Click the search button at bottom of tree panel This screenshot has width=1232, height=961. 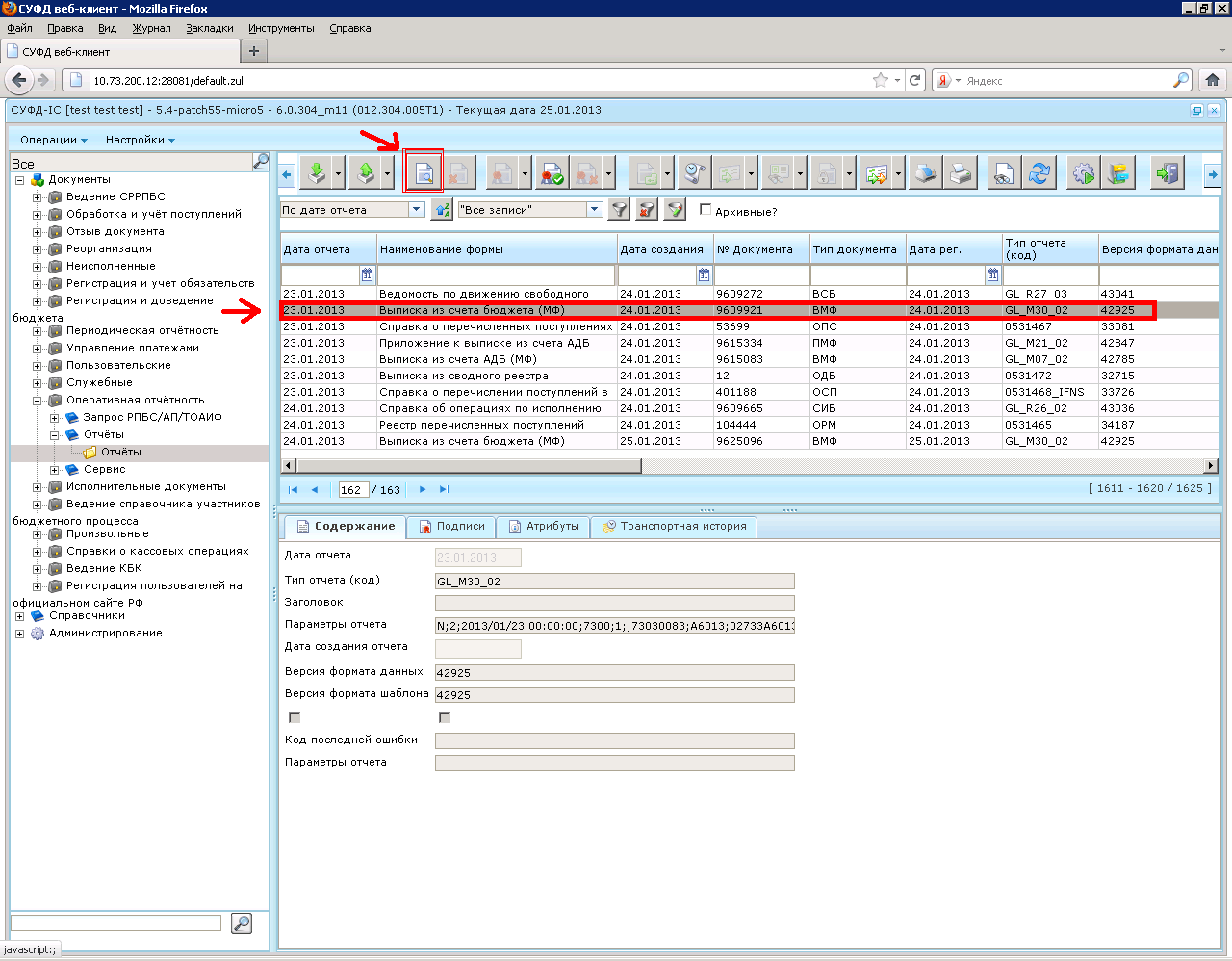[x=242, y=923]
